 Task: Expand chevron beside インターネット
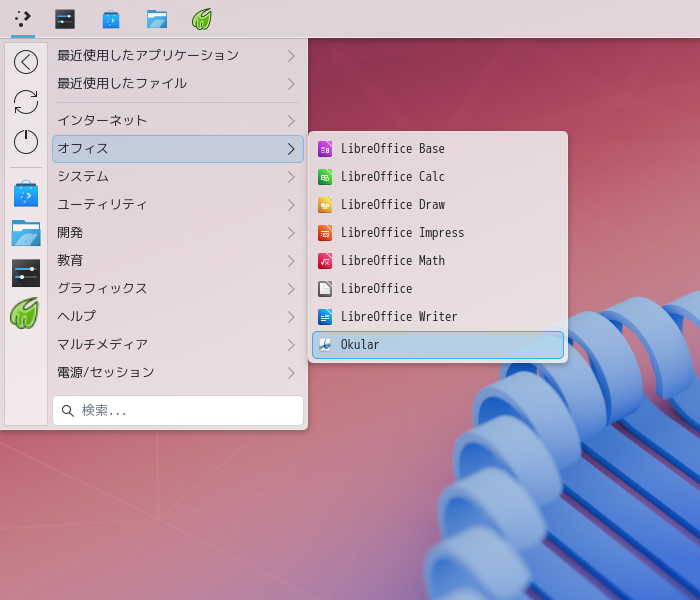pos(291,121)
